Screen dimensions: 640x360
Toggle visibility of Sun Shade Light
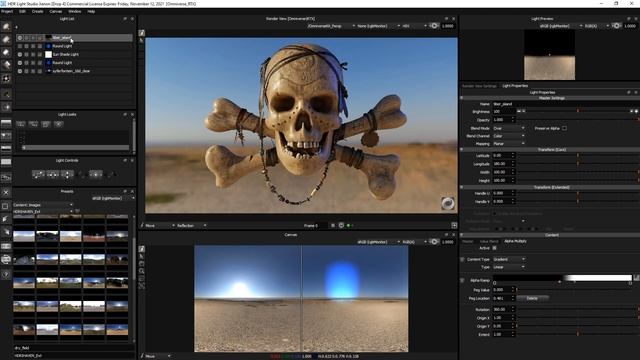tap(20, 54)
